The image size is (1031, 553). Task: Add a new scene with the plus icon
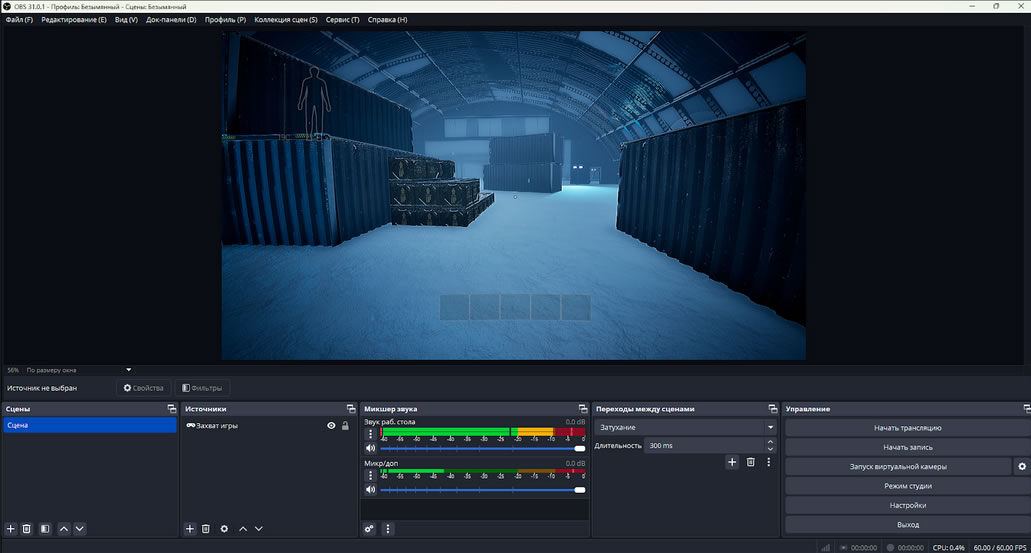click(11, 529)
